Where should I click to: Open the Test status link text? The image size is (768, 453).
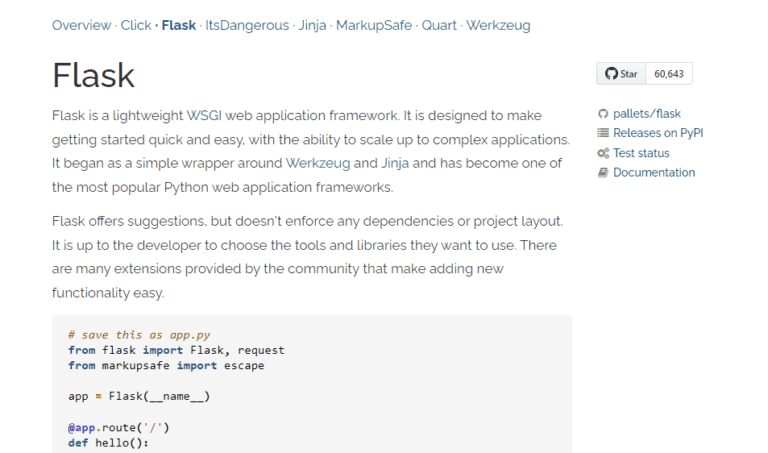pyautogui.click(x=641, y=153)
